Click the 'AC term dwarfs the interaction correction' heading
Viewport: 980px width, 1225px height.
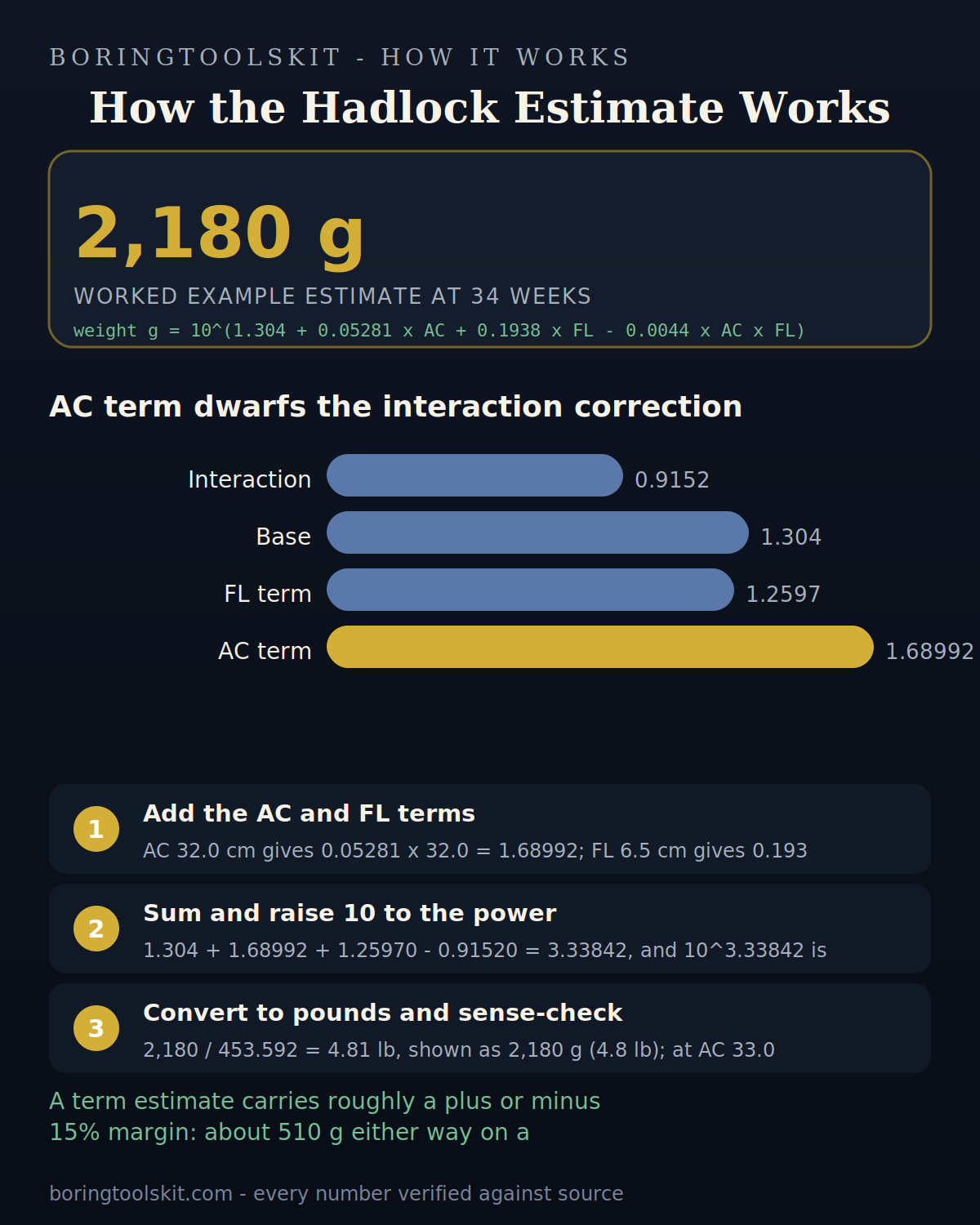(x=395, y=407)
